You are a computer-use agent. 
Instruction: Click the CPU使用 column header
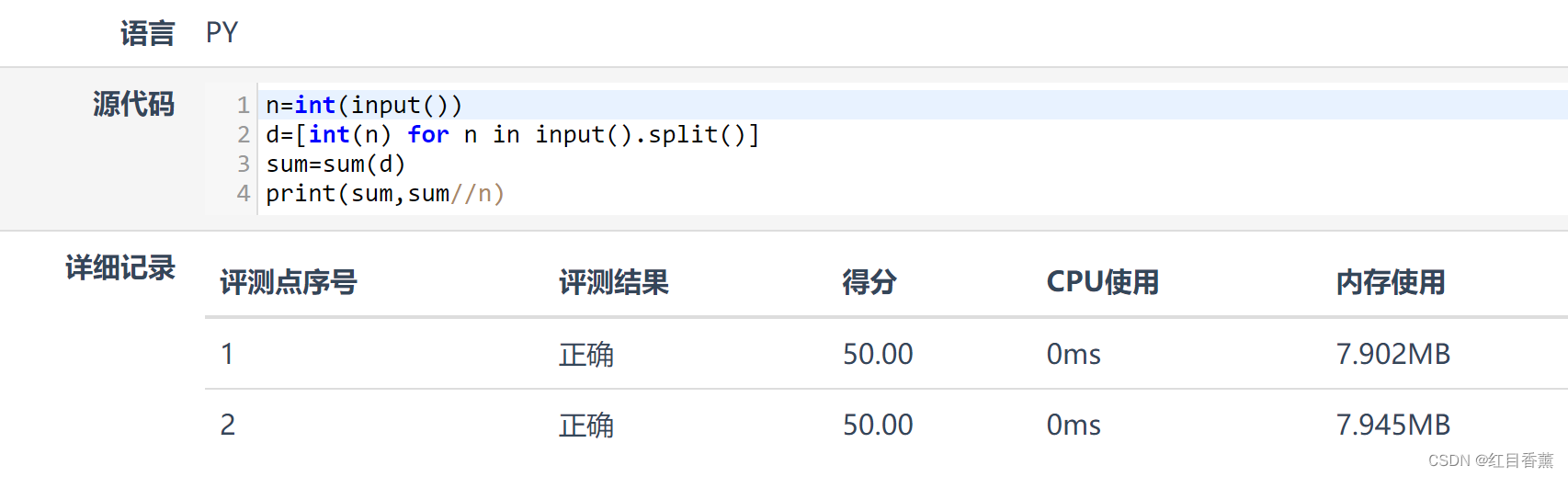click(1103, 282)
